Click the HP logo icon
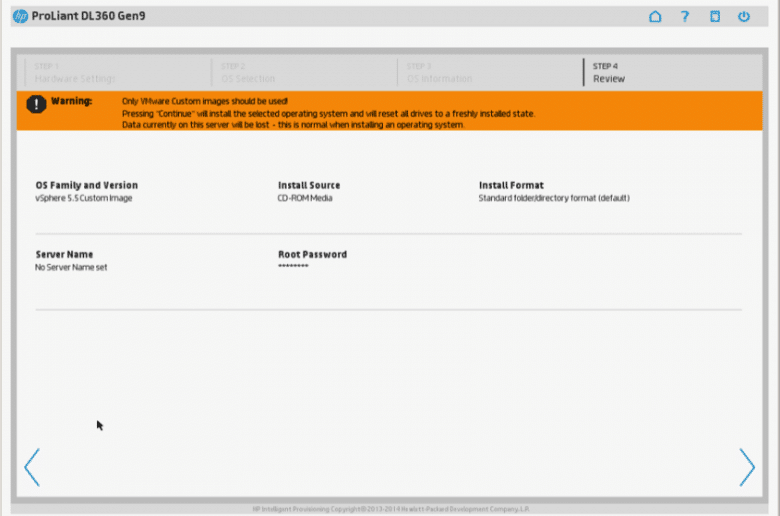Viewport: 780px width, 516px height. (x=20, y=16)
